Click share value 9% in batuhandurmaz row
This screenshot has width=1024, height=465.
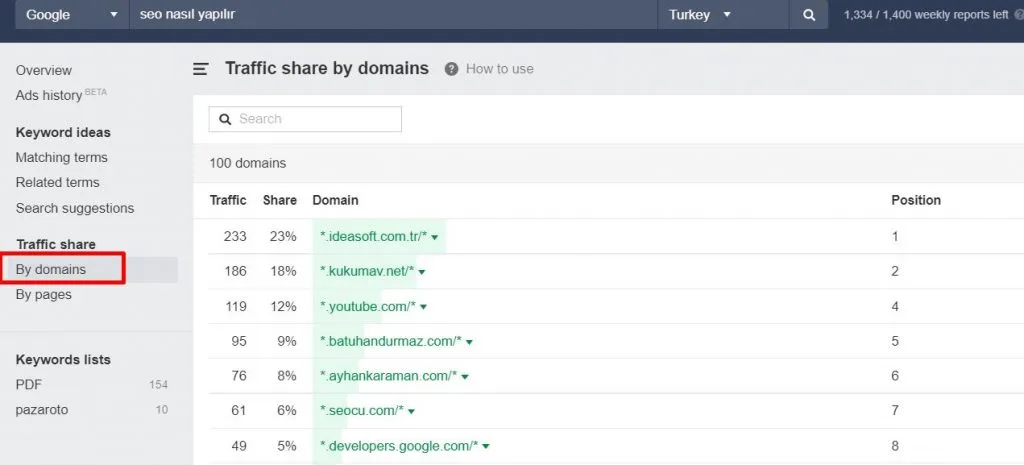tap(287, 341)
